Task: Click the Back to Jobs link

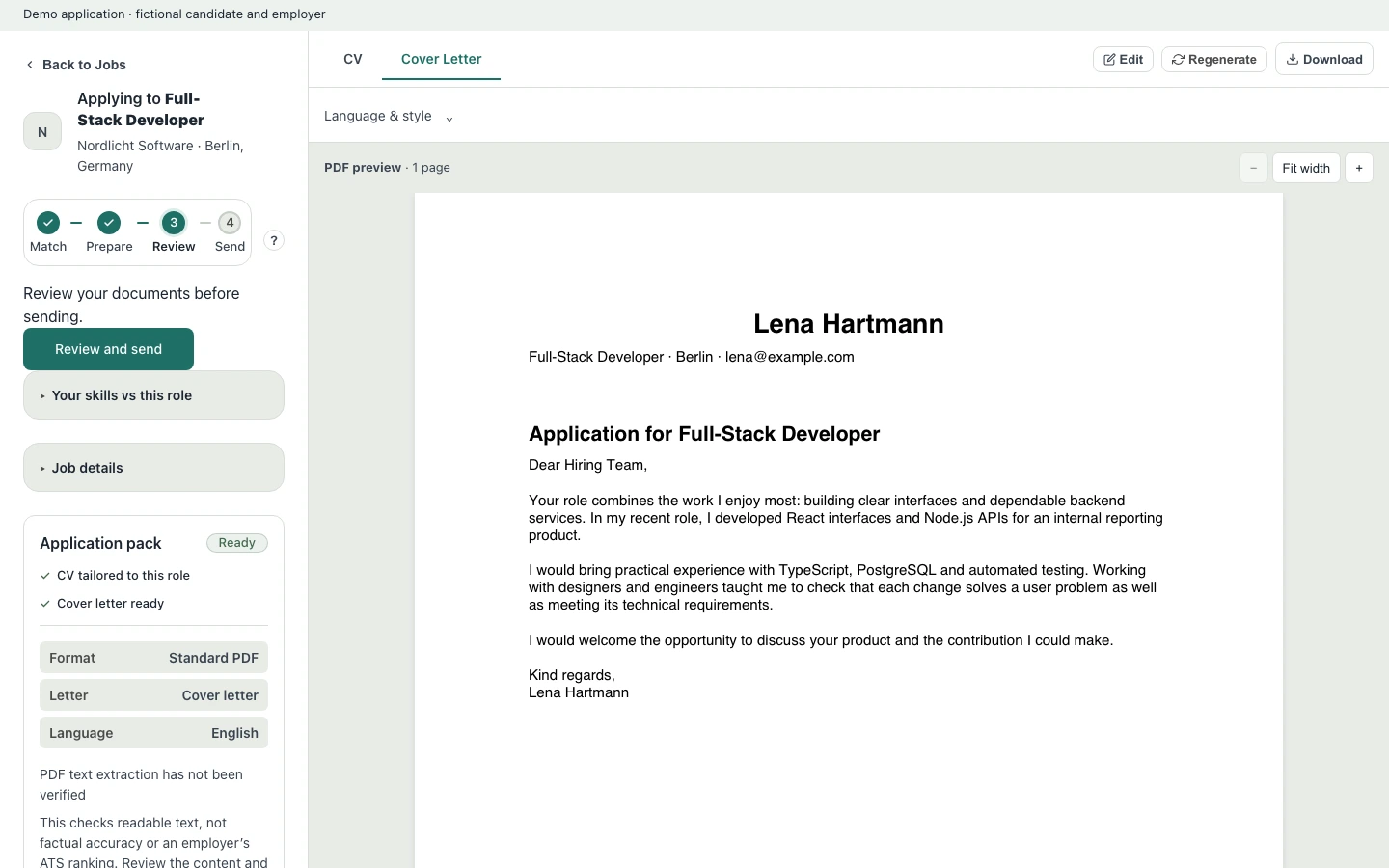Action: tap(75, 65)
